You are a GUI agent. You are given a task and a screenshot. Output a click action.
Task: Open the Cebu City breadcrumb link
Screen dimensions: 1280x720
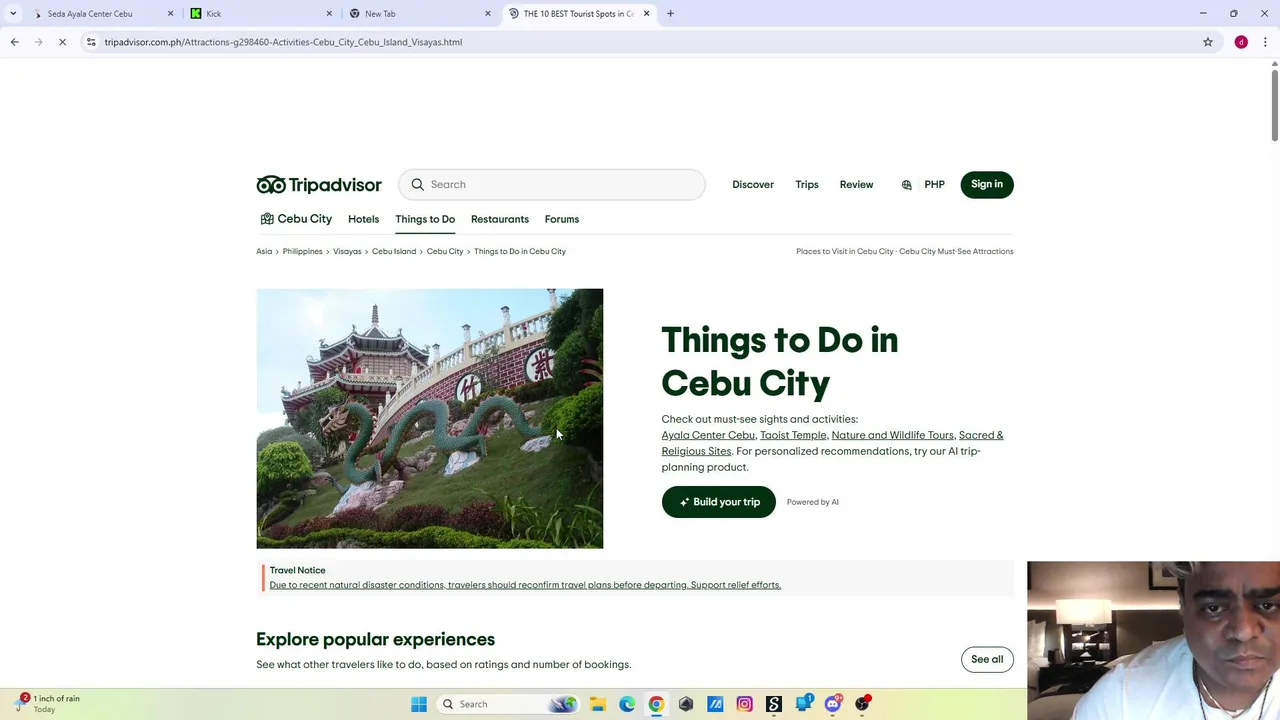click(x=445, y=251)
